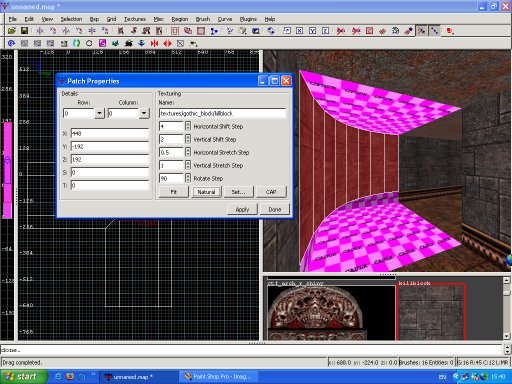The image size is (512, 384).
Task: Open a map with the folder icon
Action: coord(12,31)
